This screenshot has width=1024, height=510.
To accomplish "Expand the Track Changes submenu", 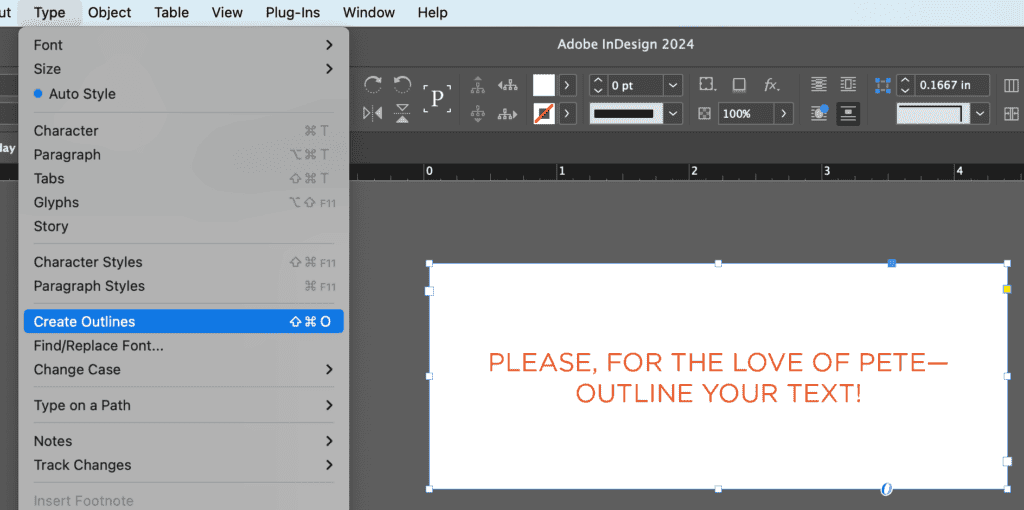I will [x=184, y=465].
